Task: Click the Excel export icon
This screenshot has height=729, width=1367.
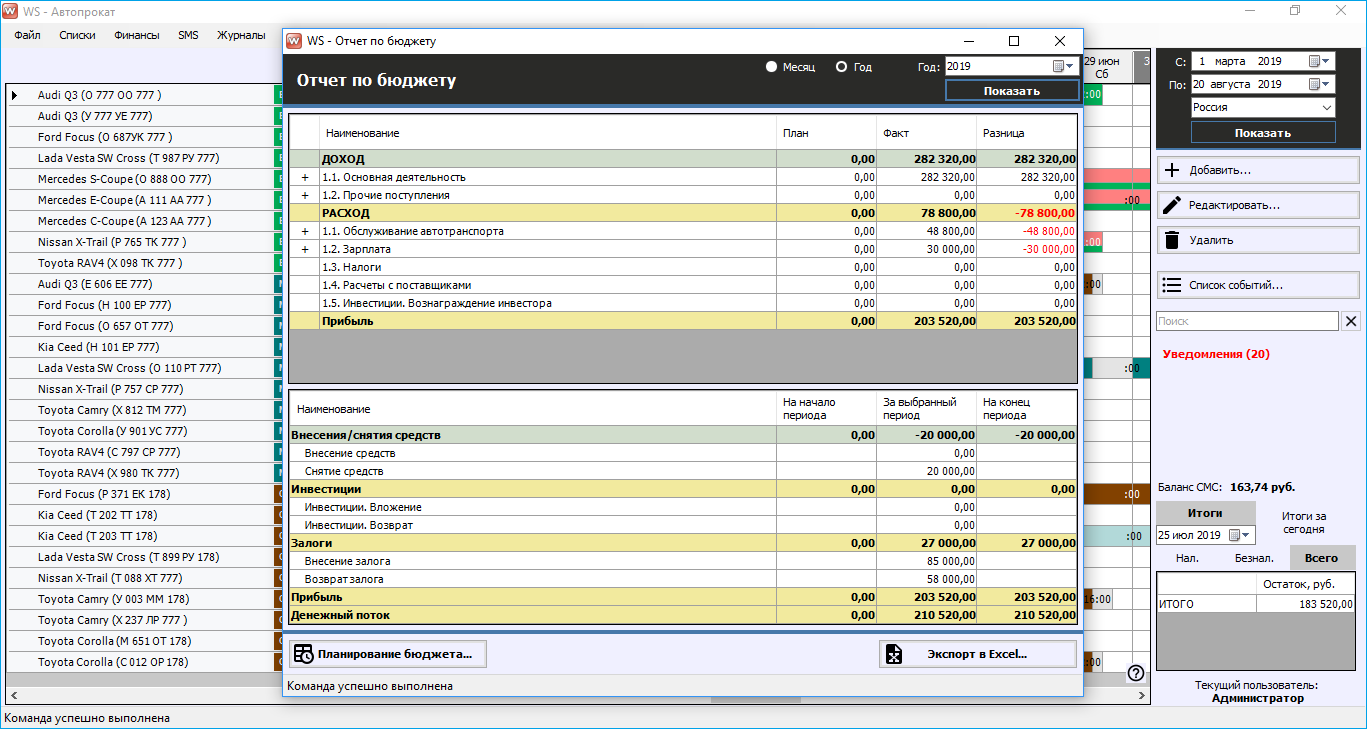Action: point(895,654)
